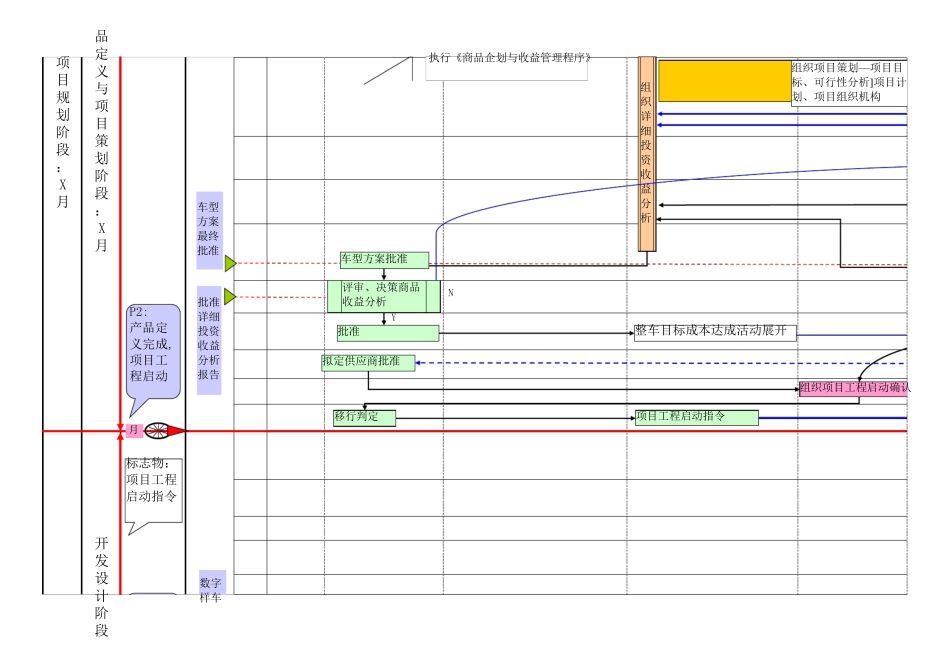Select the 车型方案批准 process box
The height and width of the screenshot is (672, 950).
[x=384, y=260]
